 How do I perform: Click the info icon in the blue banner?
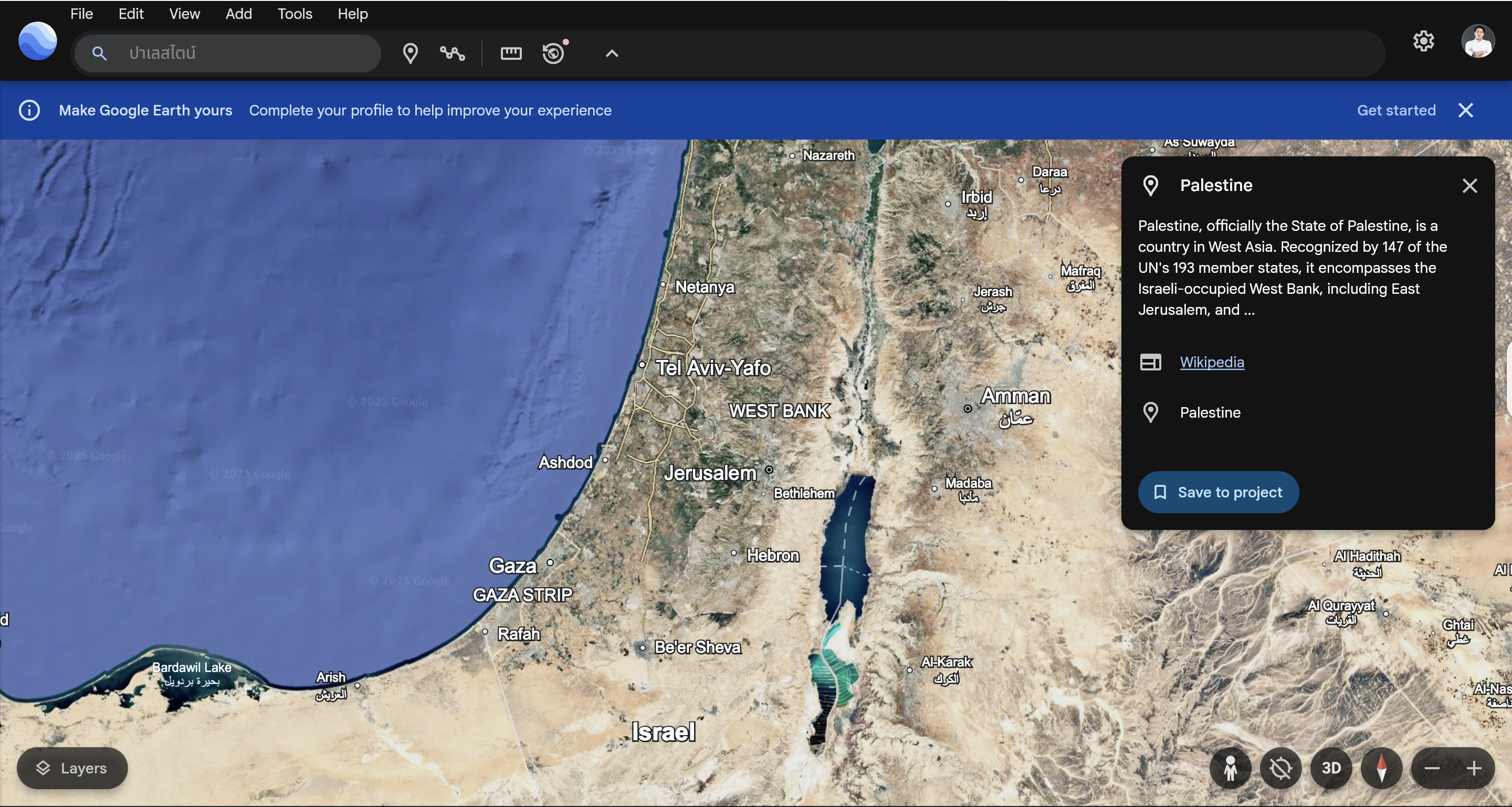tap(29, 110)
